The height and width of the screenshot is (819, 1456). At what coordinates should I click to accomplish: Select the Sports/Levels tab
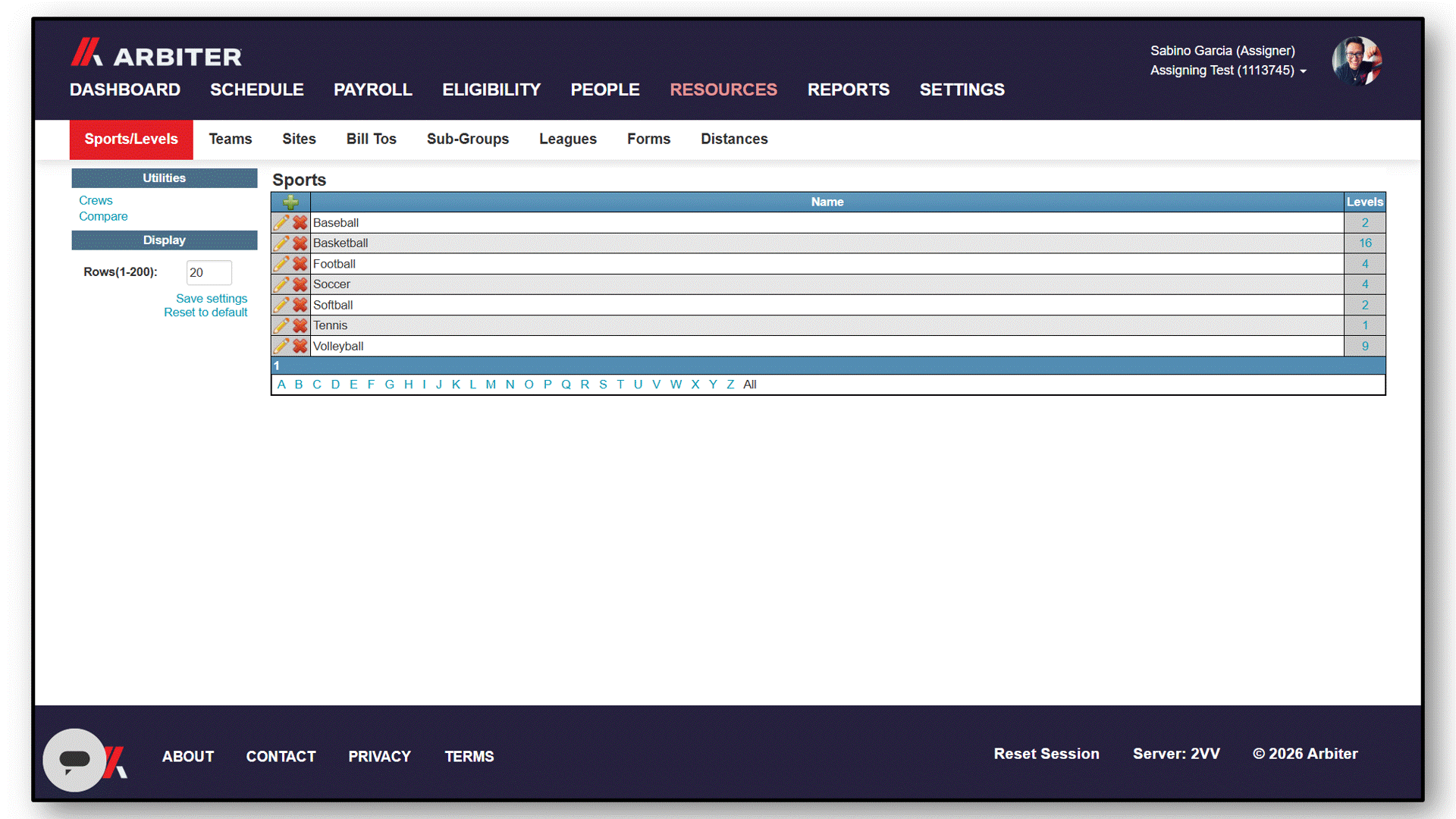pos(131,140)
